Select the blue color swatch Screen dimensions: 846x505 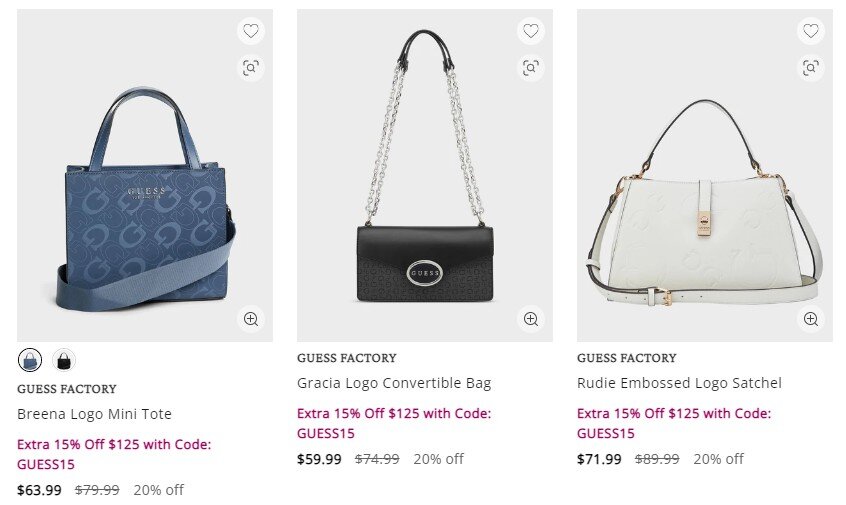pos(30,360)
